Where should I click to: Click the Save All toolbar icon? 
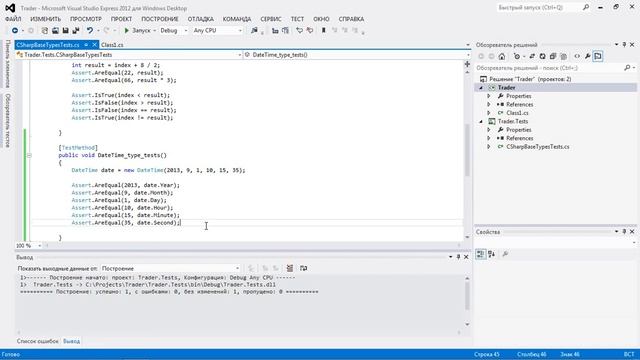pos(76,31)
